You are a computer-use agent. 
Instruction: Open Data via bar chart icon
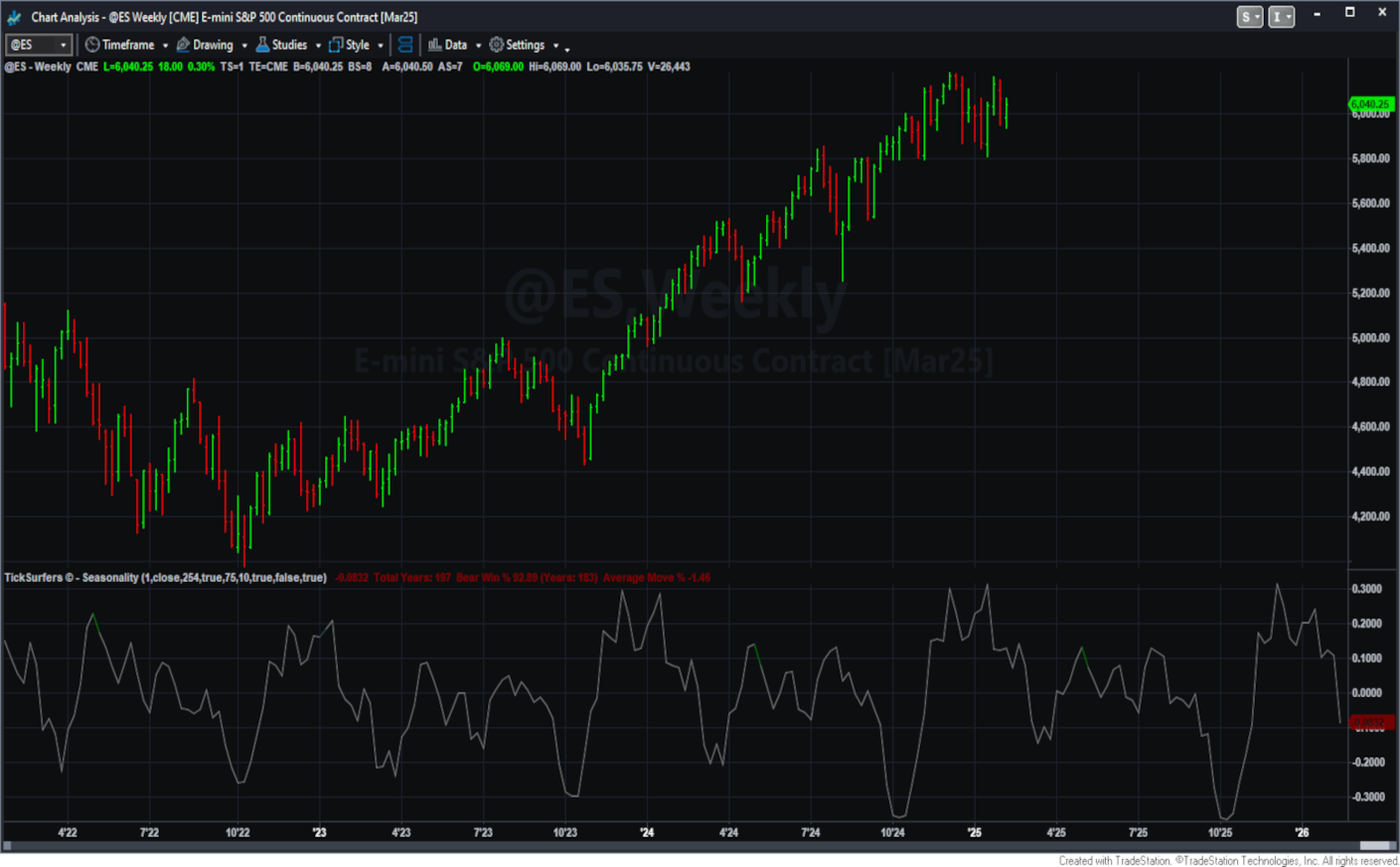pos(434,45)
